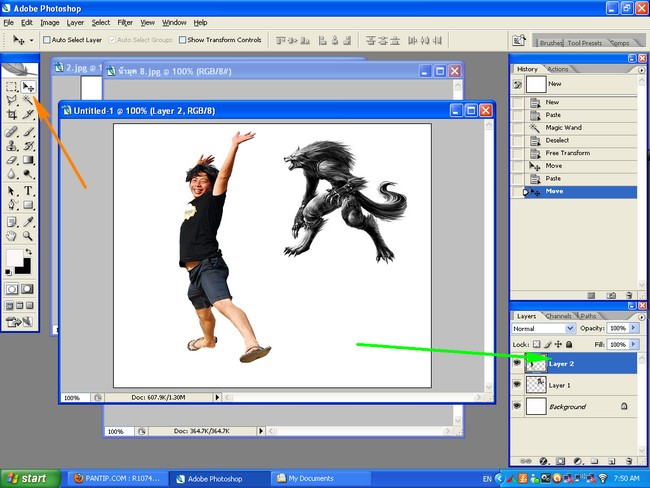This screenshot has width=650, height=488.
Task: Click the delete layer trash icon
Action: click(x=629, y=461)
